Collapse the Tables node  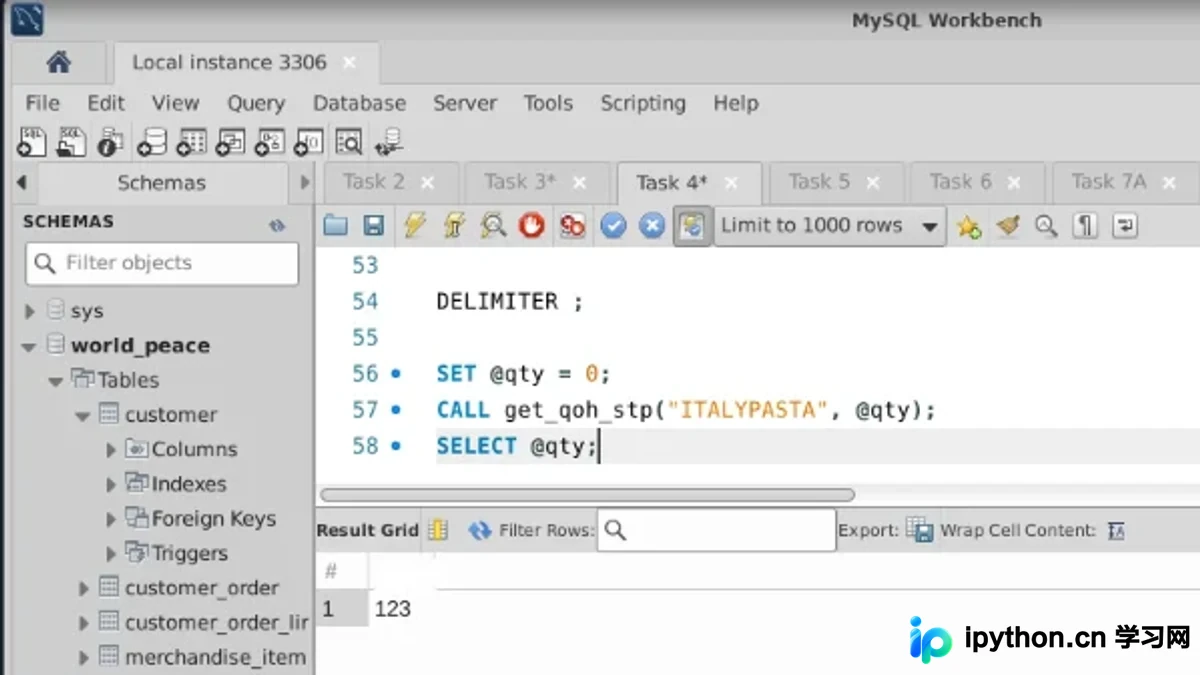(56, 381)
